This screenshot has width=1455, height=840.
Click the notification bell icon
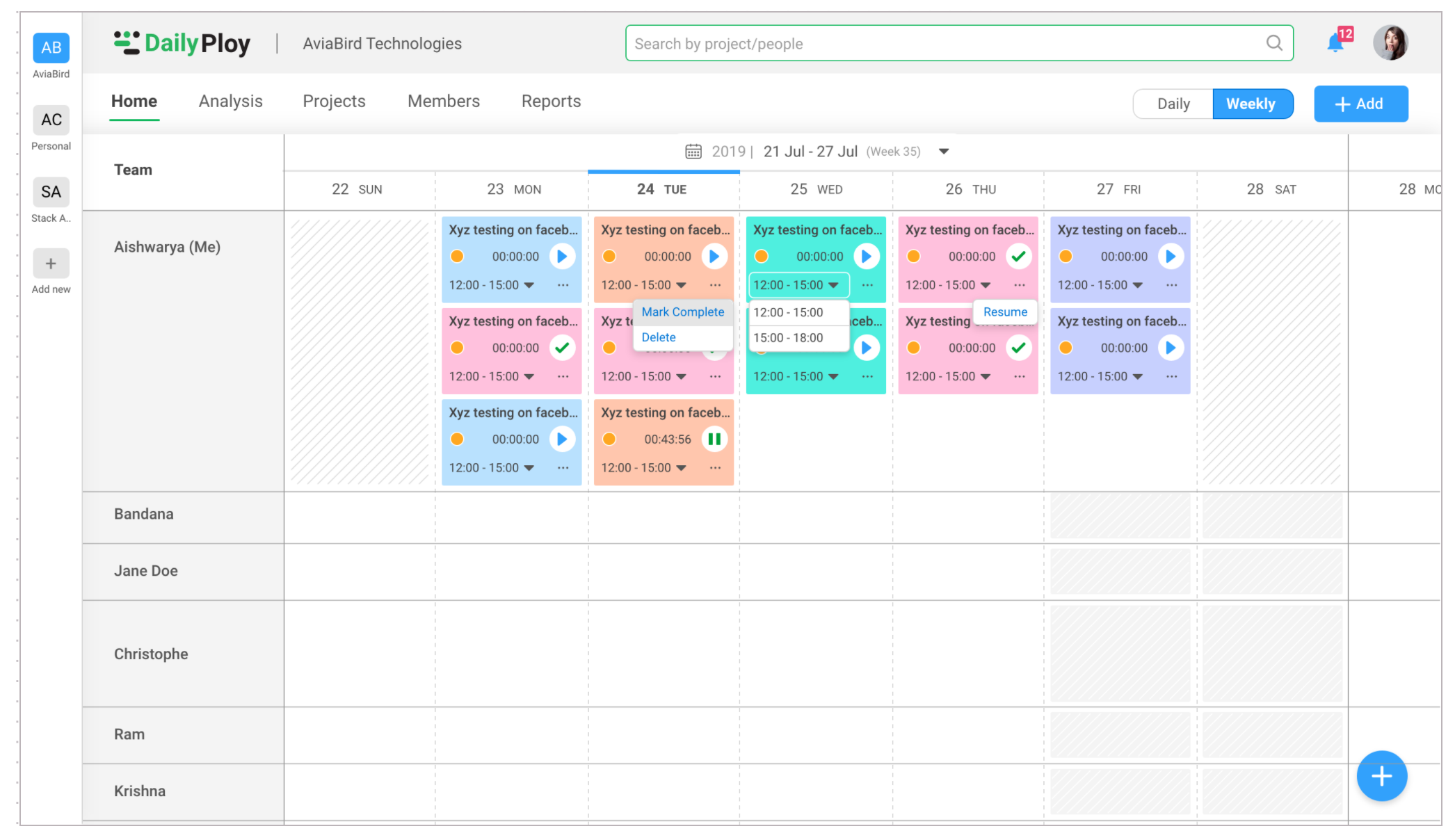1335,44
